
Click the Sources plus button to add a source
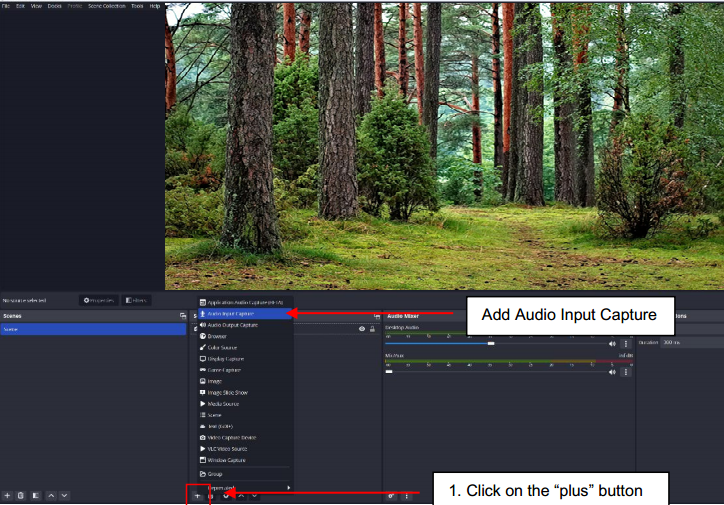[x=198, y=496]
